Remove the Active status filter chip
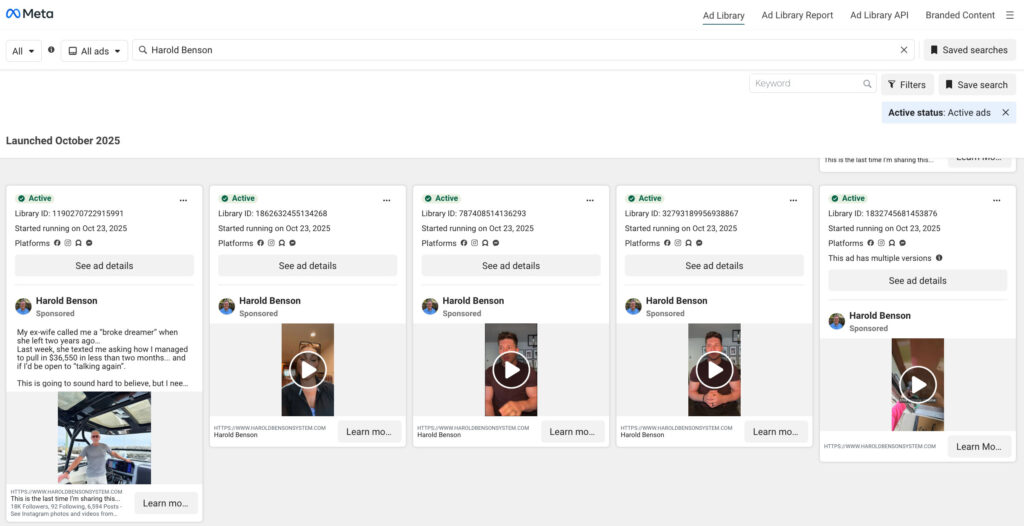The height and width of the screenshot is (526, 1024). point(1006,112)
